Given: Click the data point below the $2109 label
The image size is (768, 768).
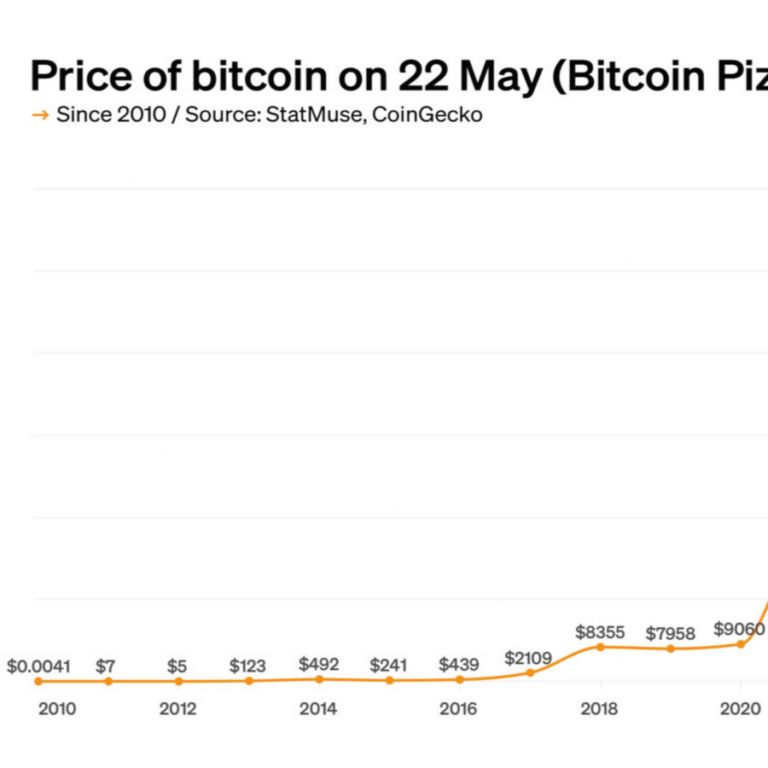Looking at the screenshot, I should (x=530, y=672).
